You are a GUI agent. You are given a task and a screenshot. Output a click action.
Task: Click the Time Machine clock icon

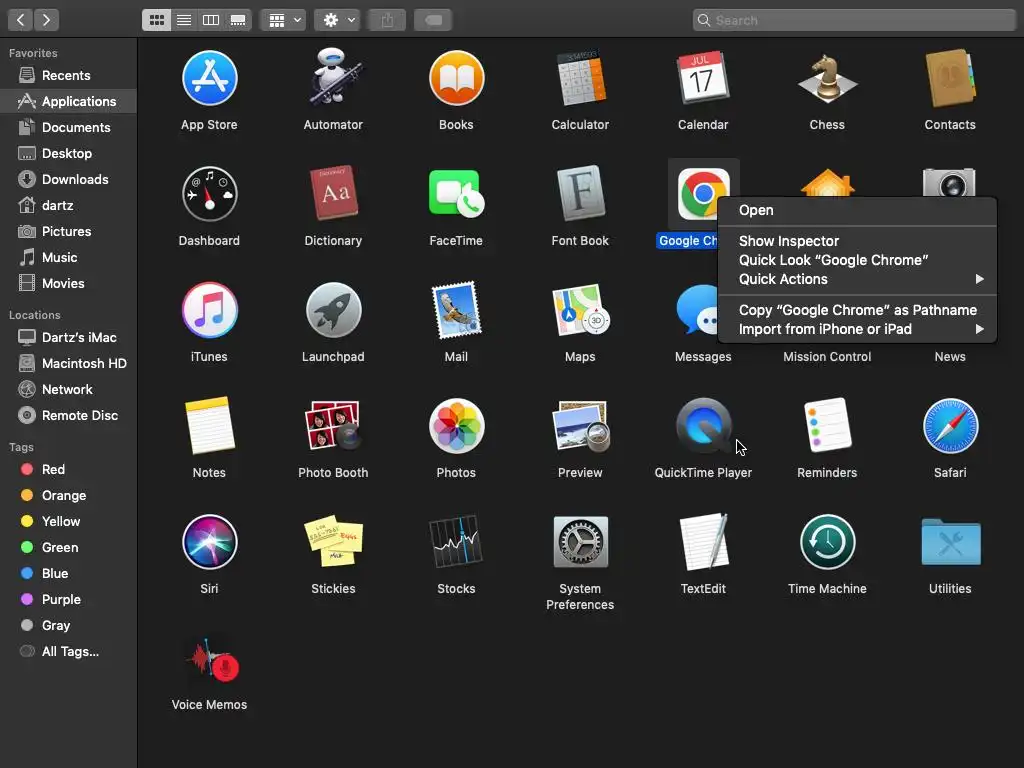click(x=827, y=542)
